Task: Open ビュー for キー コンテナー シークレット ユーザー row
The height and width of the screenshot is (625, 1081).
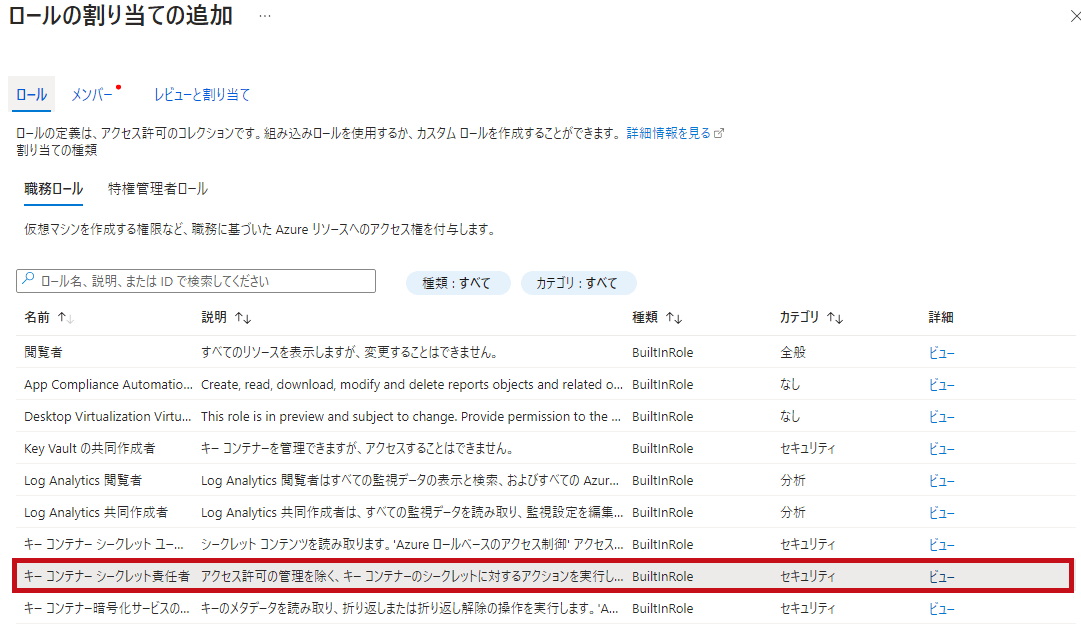Action: click(x=941, y=544)
